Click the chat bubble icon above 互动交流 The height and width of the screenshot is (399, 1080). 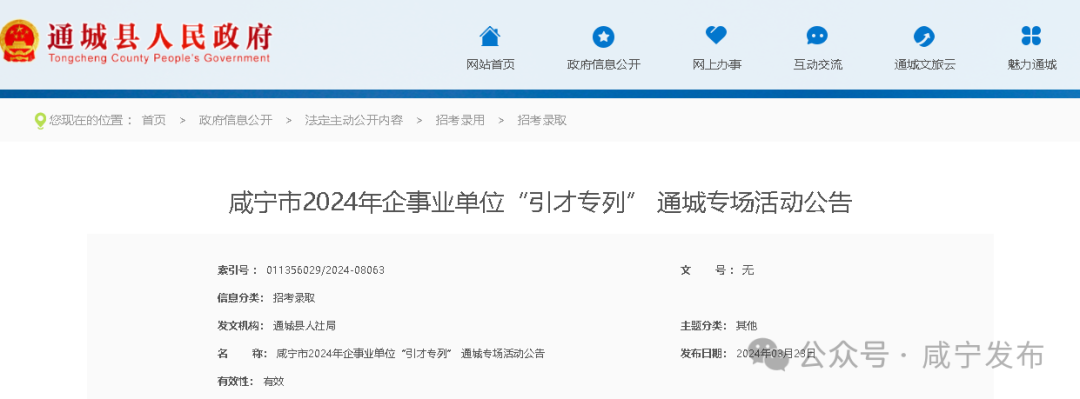[x=817, y=36]
